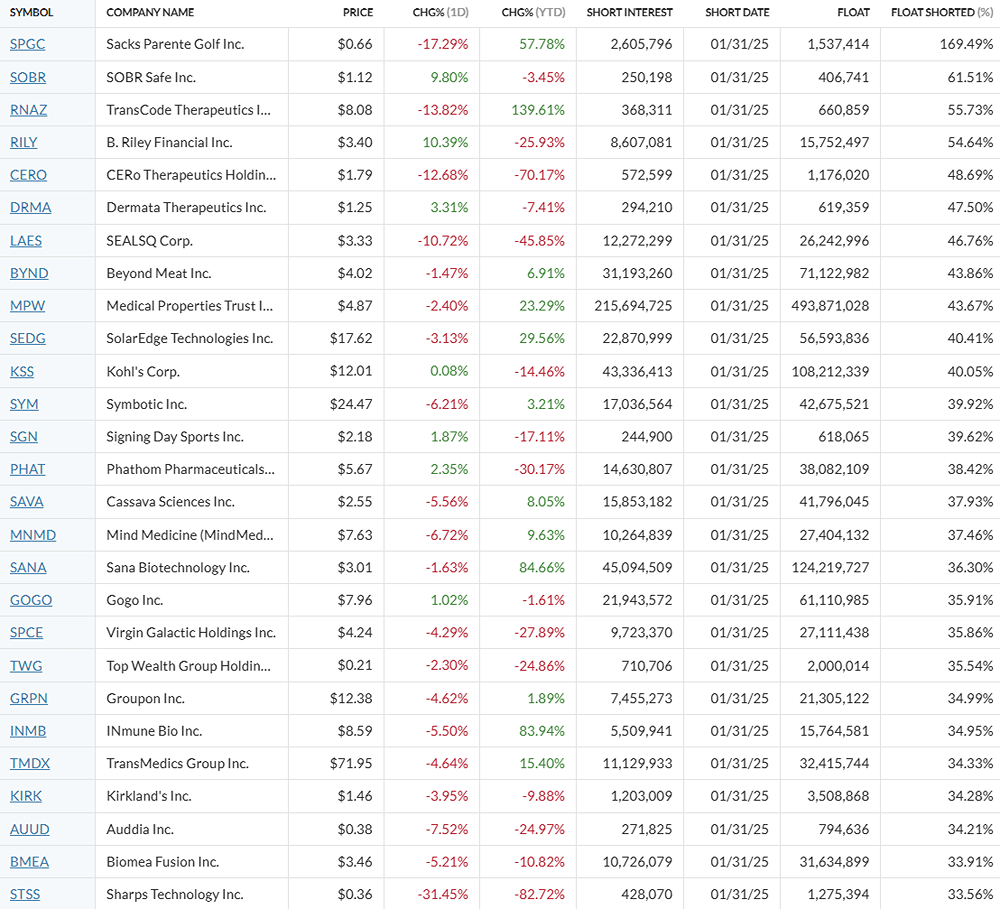Sort by the FLOAT SHORTED (%) column header
Viewport: 1000px width, 909px height.
click(x=942, y=12)
